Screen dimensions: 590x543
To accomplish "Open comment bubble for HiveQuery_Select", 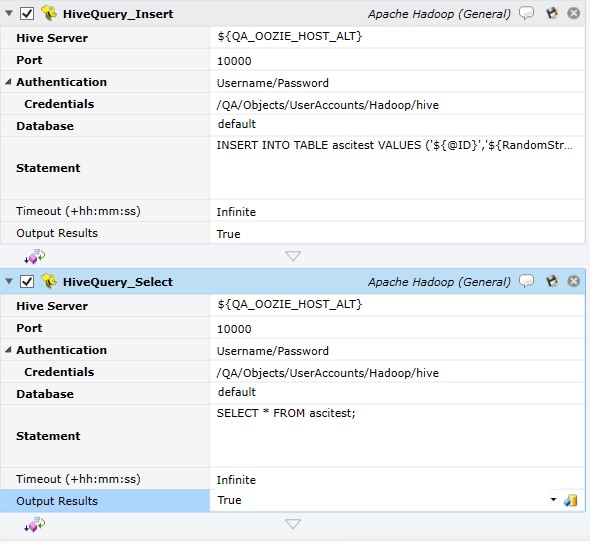I will coord(526,281).
